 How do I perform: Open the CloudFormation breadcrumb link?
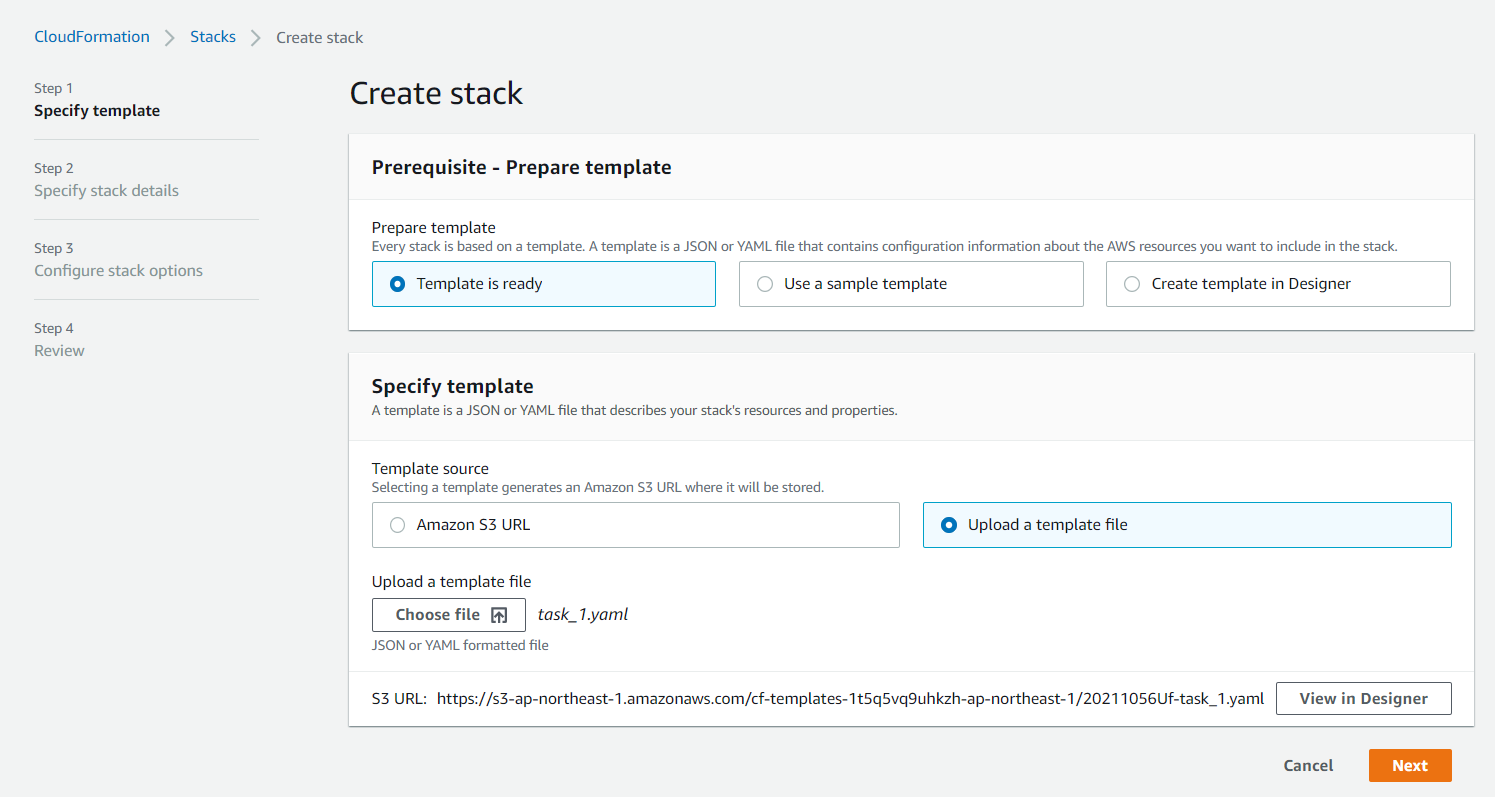92,37
